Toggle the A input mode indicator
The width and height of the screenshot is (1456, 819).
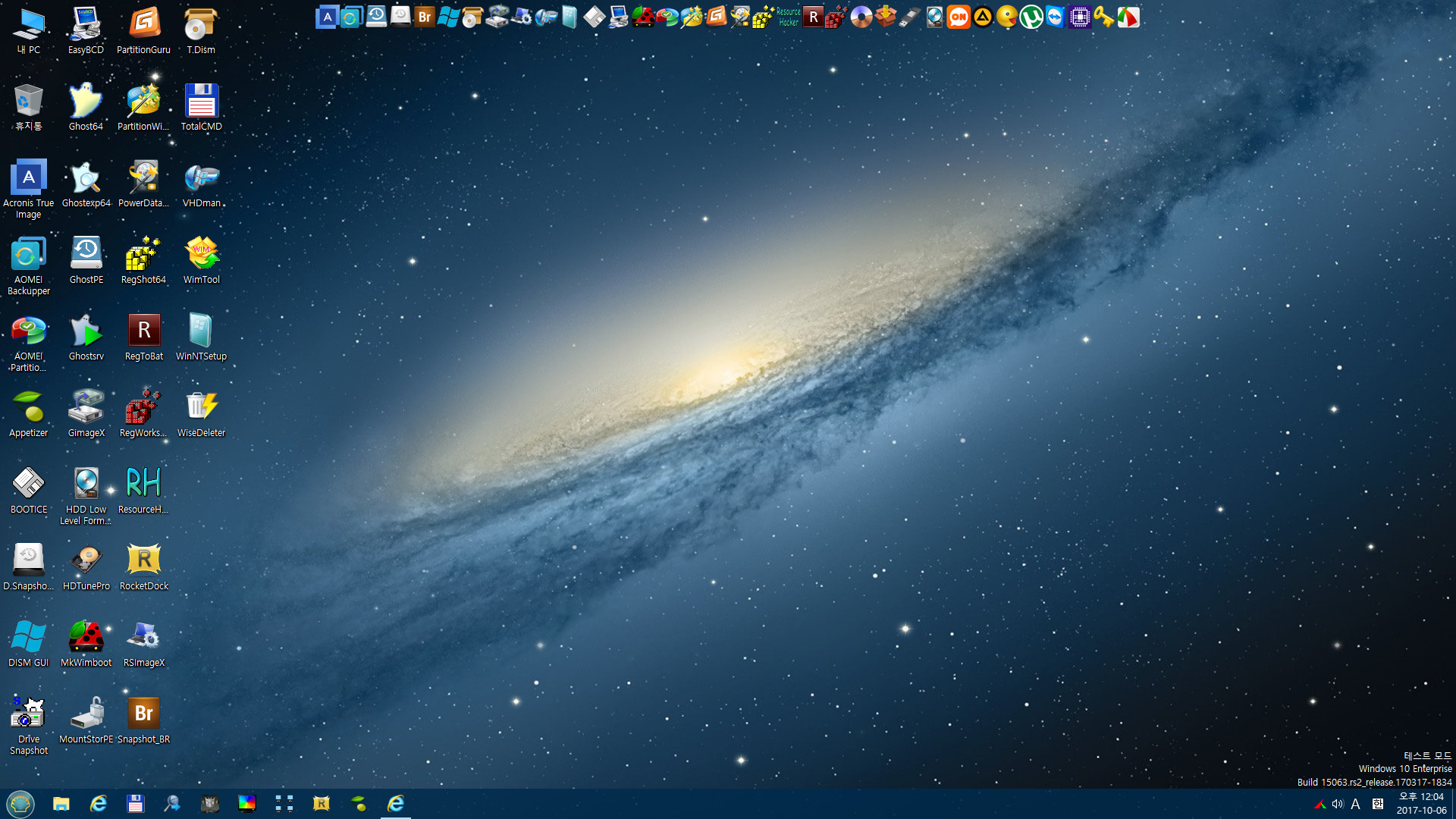pyautogui.click(x=1356, y=804)
